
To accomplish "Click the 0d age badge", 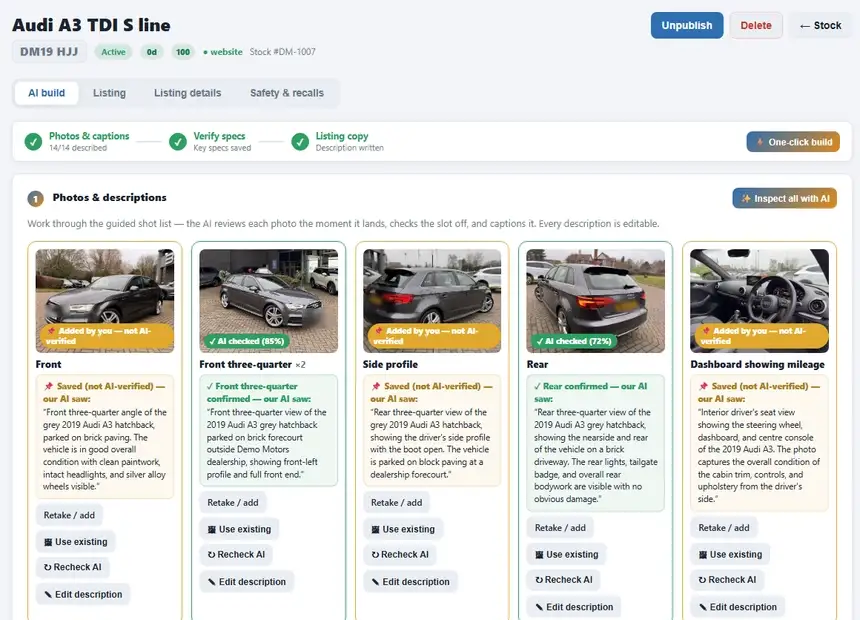I will (x=151, y=52).
